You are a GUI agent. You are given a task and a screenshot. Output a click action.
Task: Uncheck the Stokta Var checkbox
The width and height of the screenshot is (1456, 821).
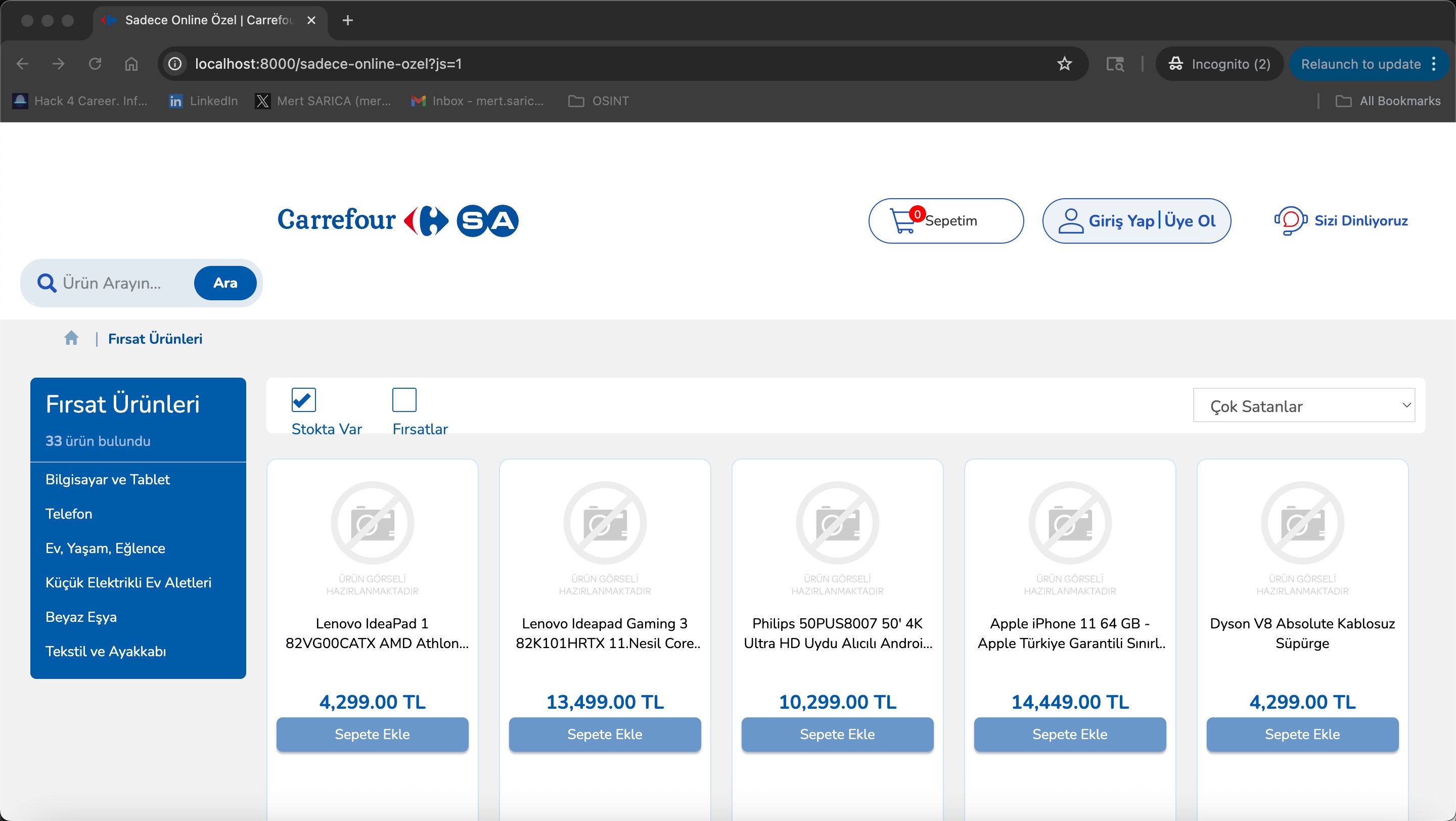(x=303, y=400)
